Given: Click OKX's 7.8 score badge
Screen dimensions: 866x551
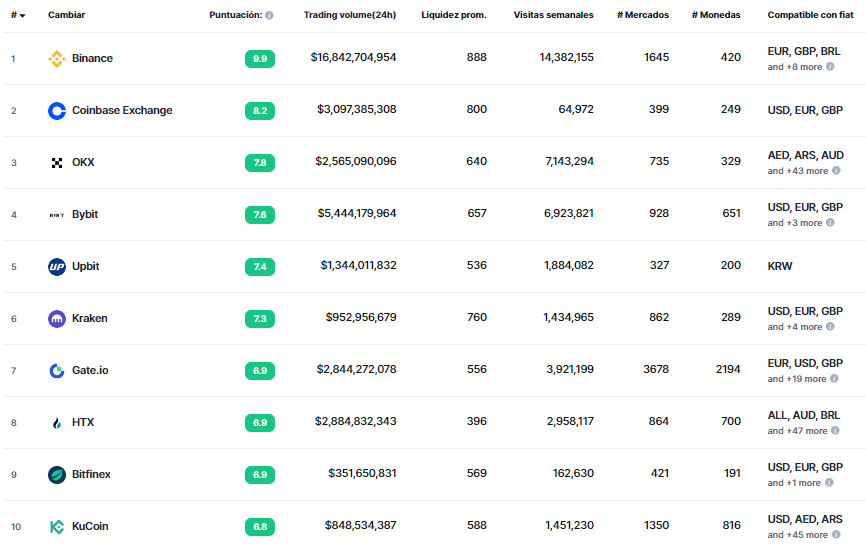Looking at the screenshot, I should tap(260, 163).
